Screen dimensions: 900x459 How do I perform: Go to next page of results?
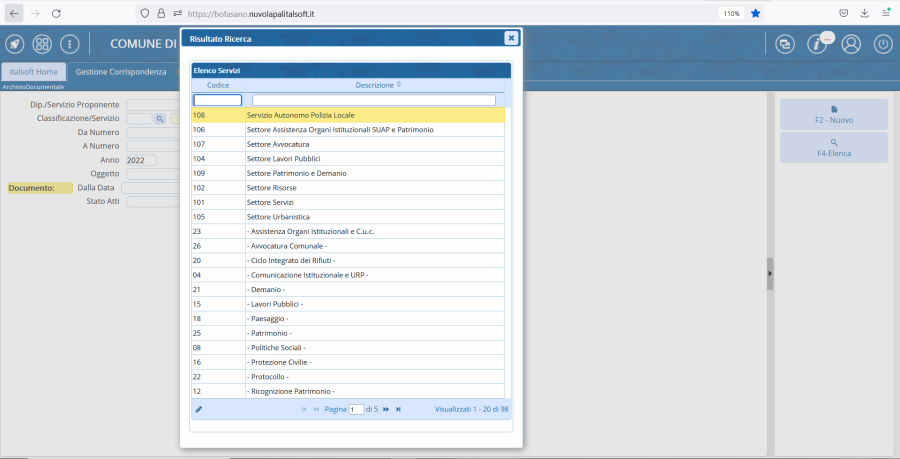(x=386, y=409)
